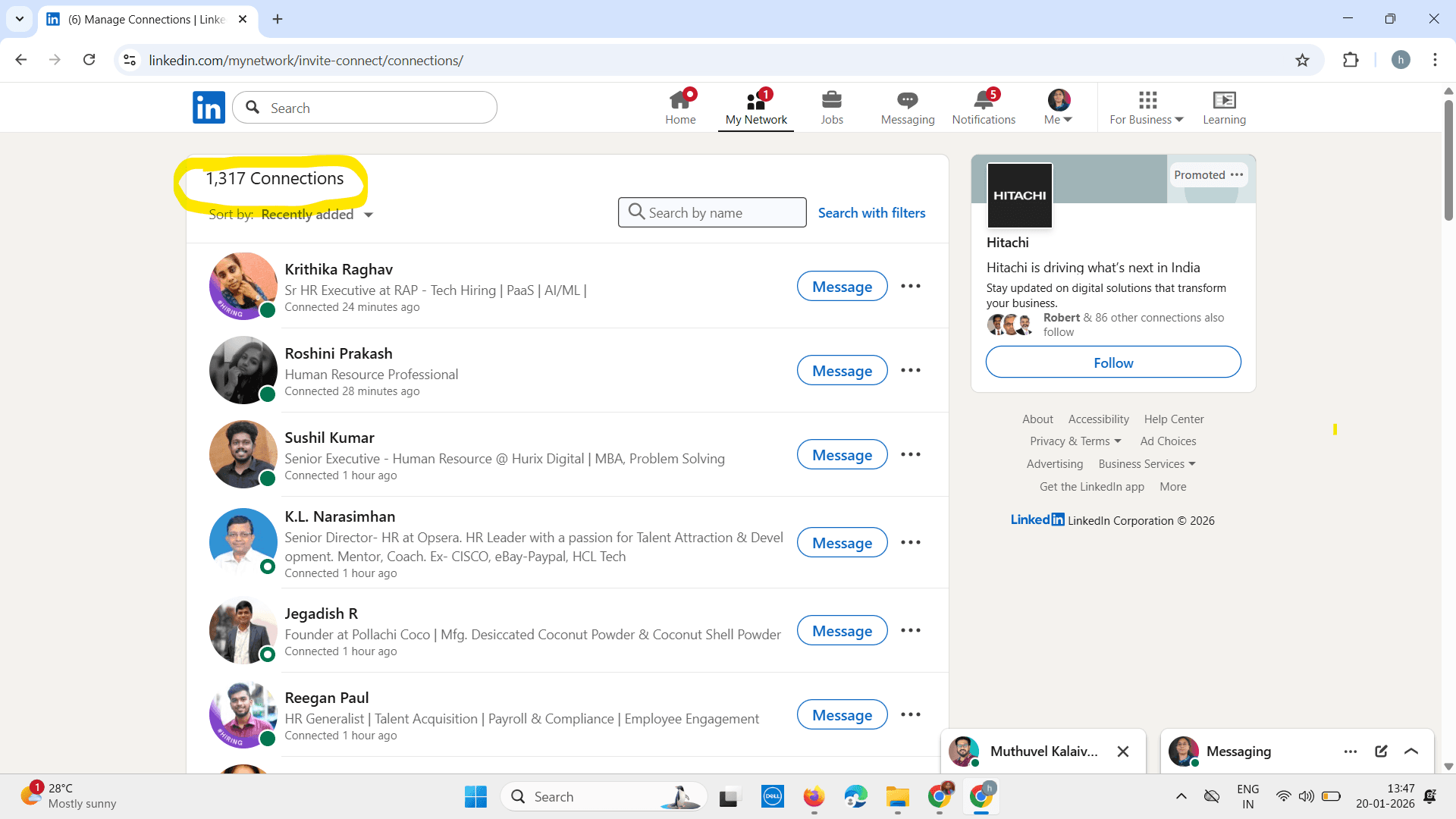This screenshot has height=819, width=1456.
Task: Open K.L. Narasimhan's profile name link
Action: point(340,516)
